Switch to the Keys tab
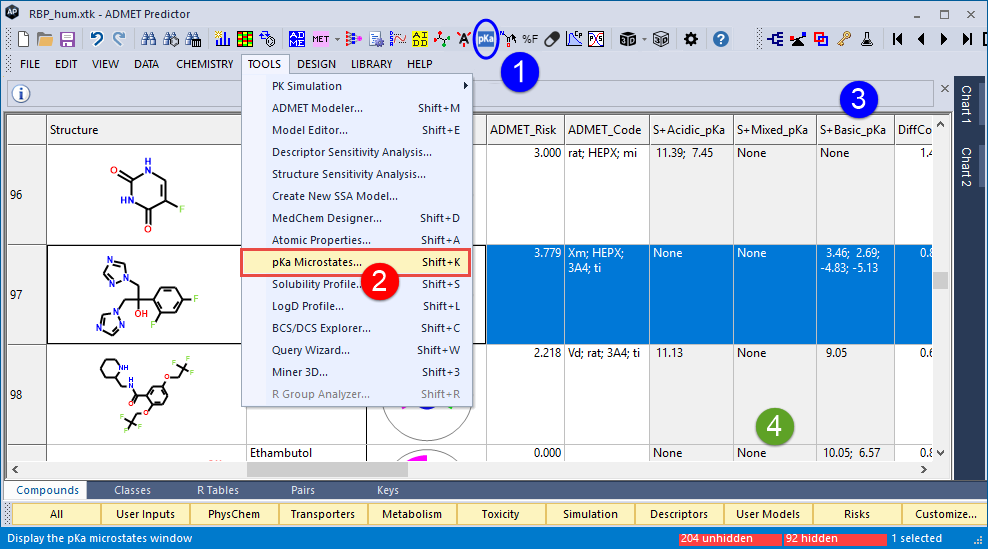This screenshot has width=988, height=549. (x=388, y=490)
